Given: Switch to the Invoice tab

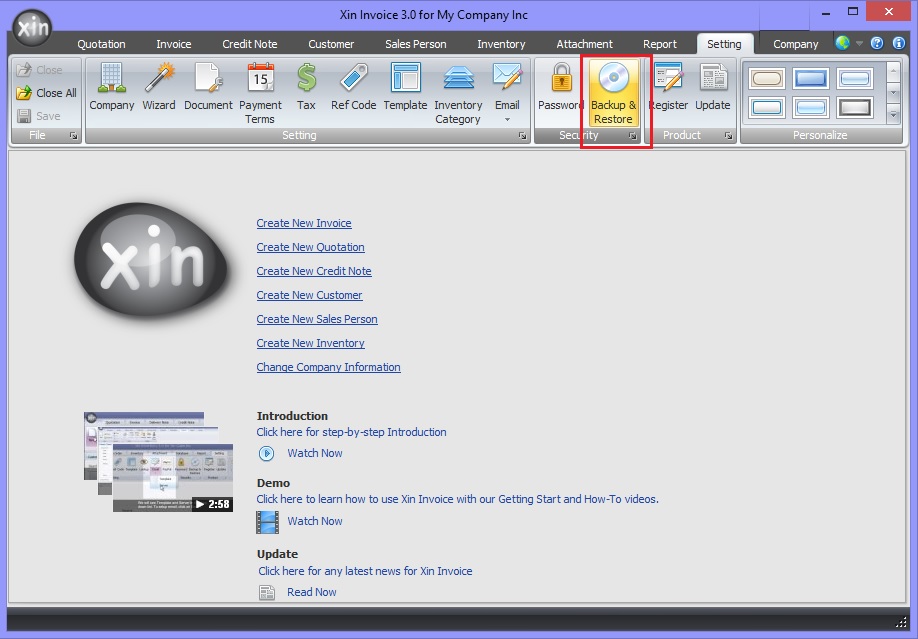Looking at the screenshot, I should pyautogui.click(x=173, y=44).
